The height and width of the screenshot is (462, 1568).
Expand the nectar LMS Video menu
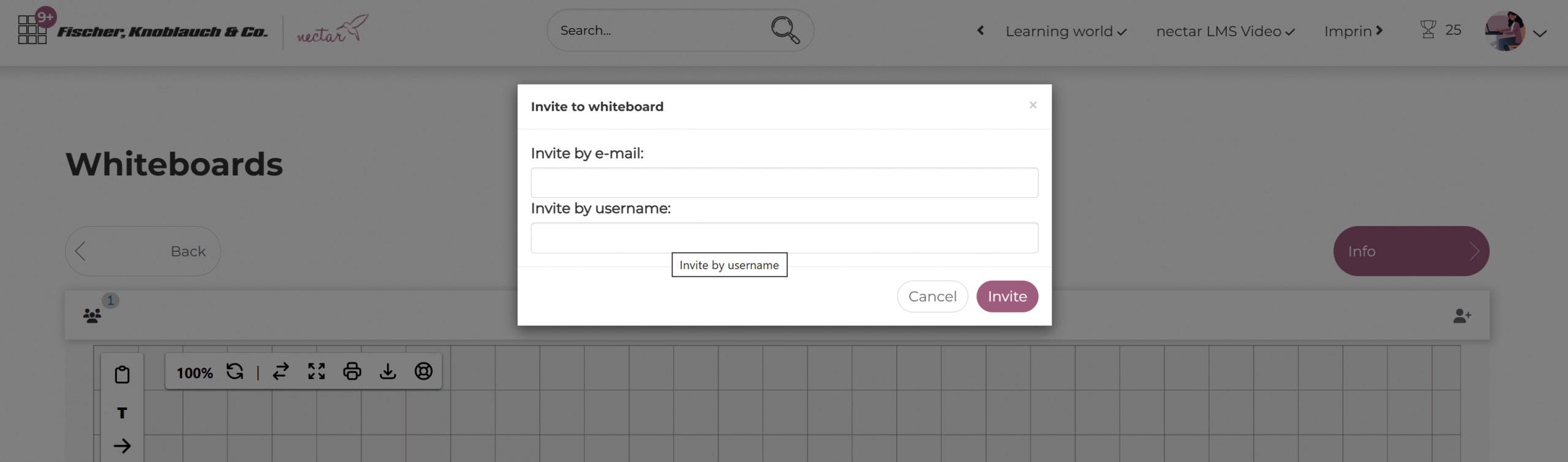(x=1225, y=31)
